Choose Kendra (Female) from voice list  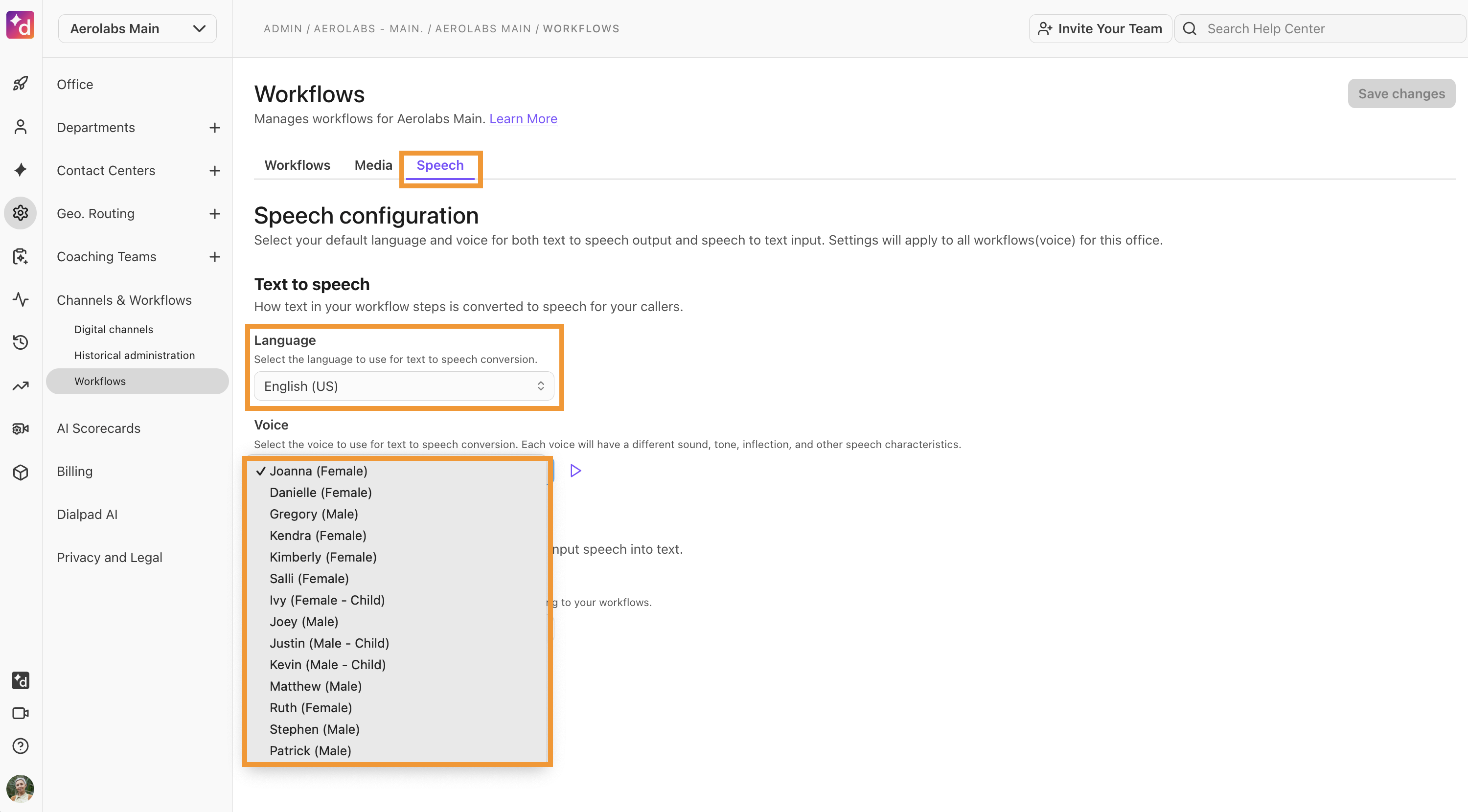point(398,536)
